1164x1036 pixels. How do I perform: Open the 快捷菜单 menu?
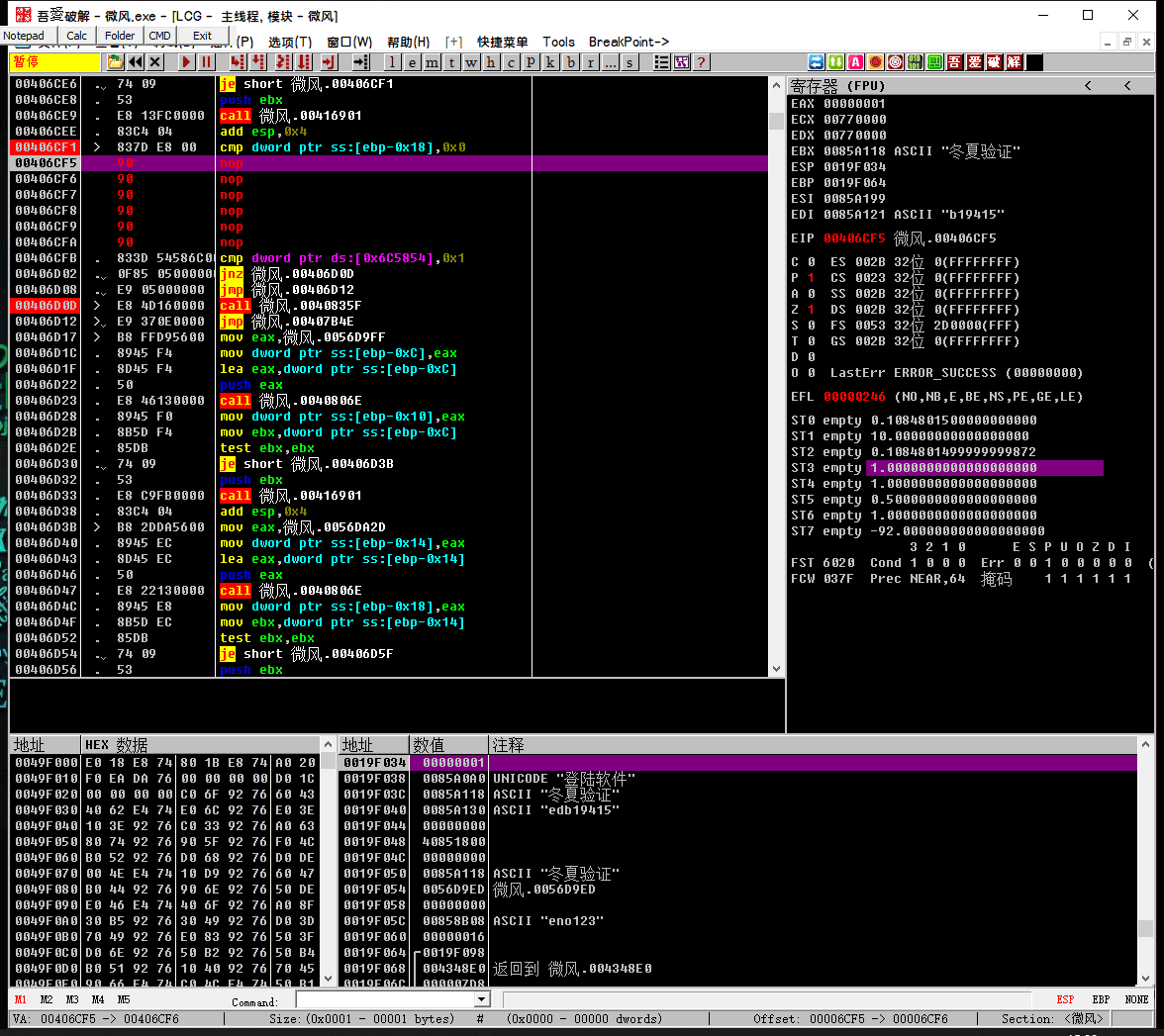pos(503,43)
